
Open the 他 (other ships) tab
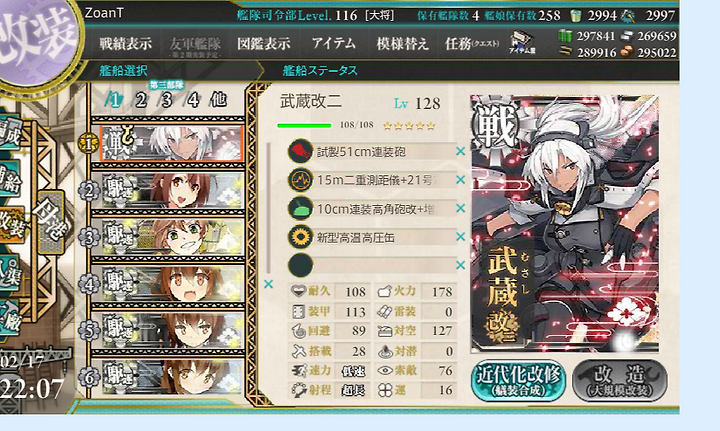tap(218, 100)
